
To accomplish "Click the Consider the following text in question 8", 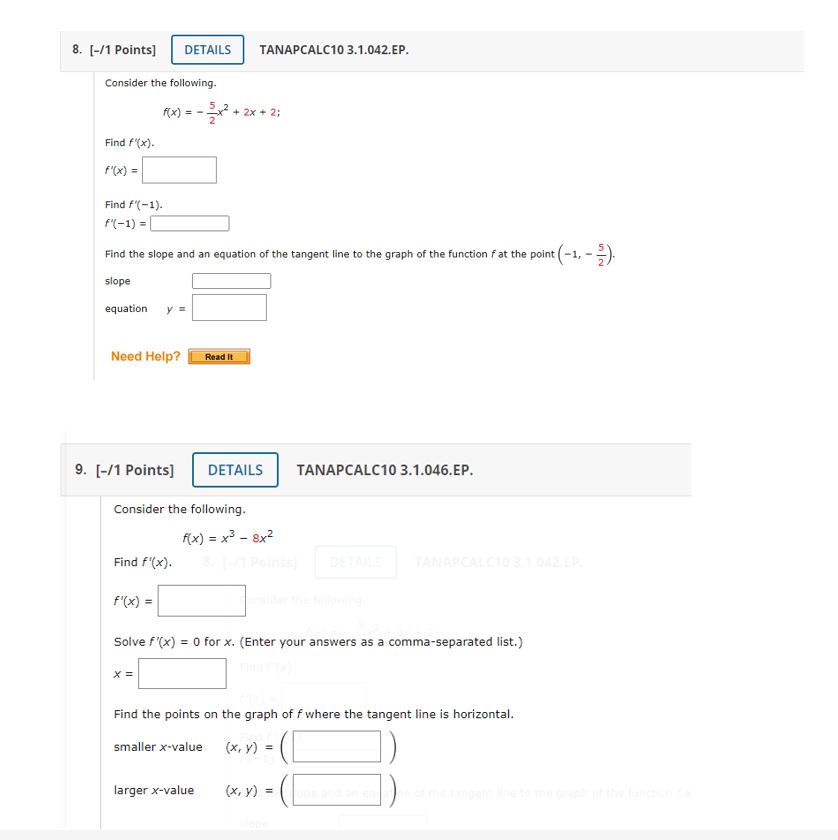I will pos(159,82).
